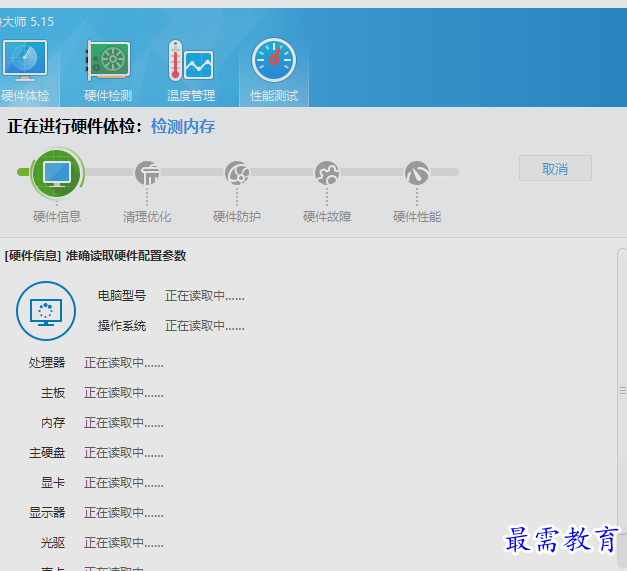Click the 大师 5.15 title text
This screenshot has width=627, height=571.
pos(27,22)
